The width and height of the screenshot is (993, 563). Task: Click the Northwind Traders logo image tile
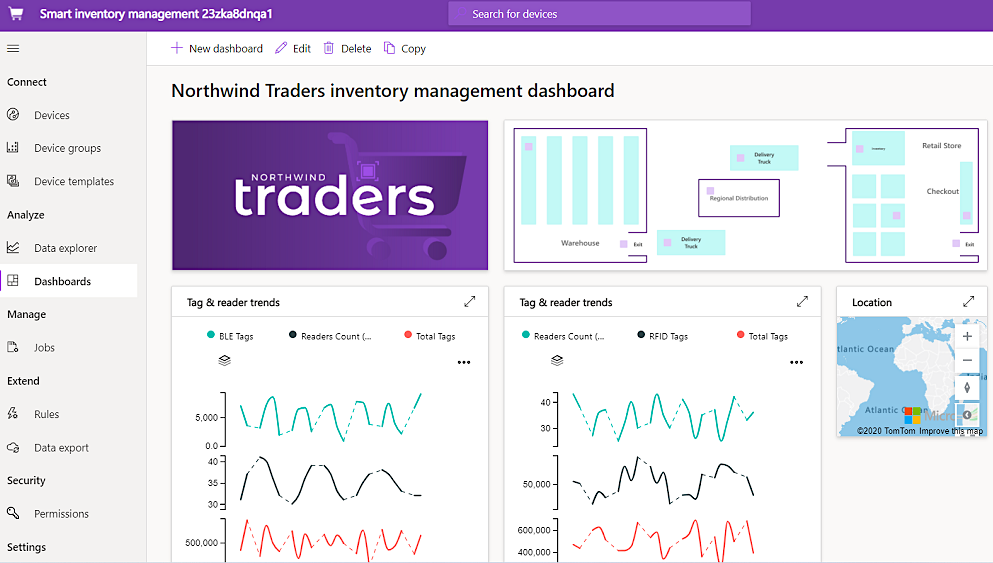click(330, 195)
